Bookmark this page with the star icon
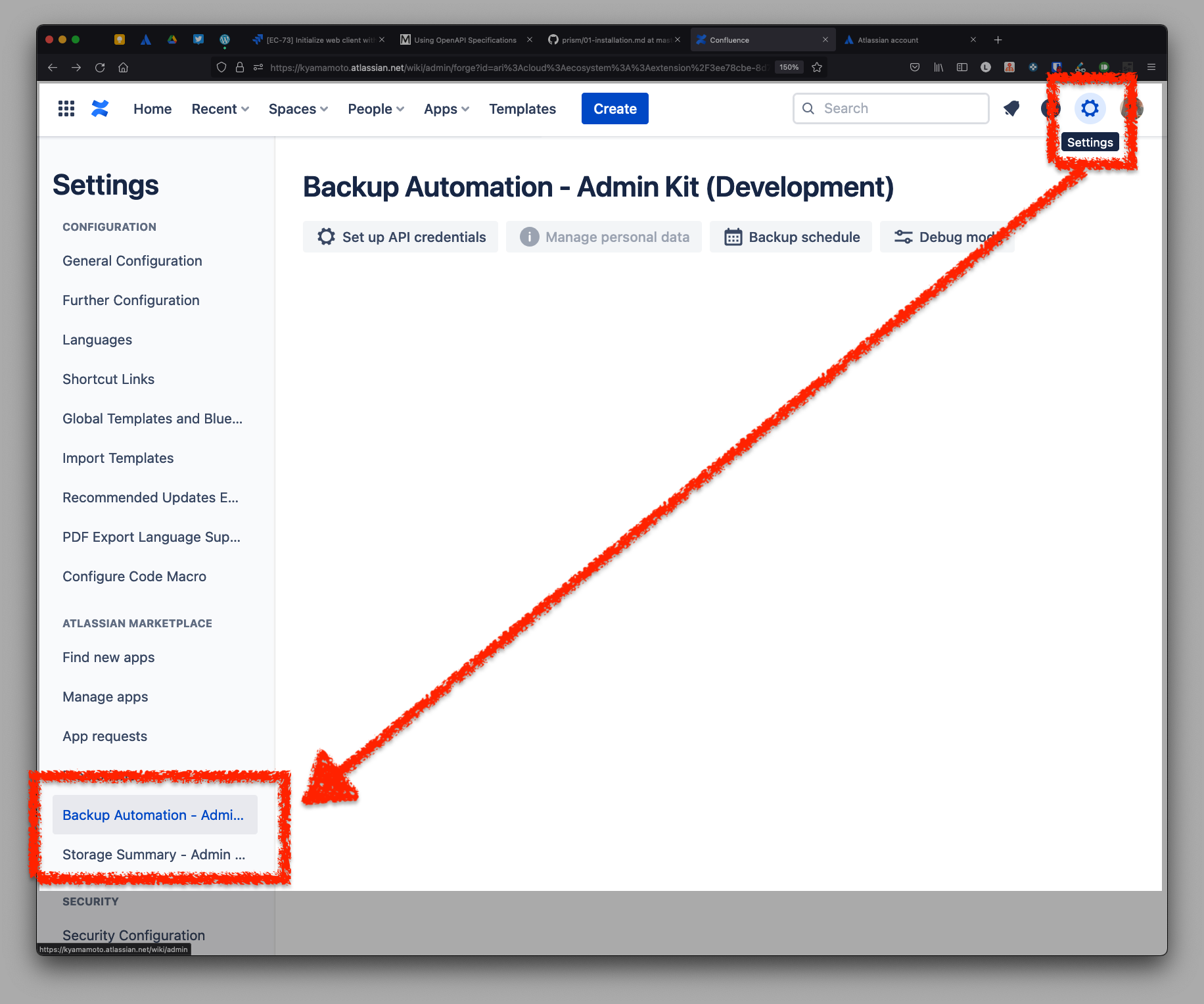Image resolution: width=1204 pixels, height=1004 pixels. (817, 67)
